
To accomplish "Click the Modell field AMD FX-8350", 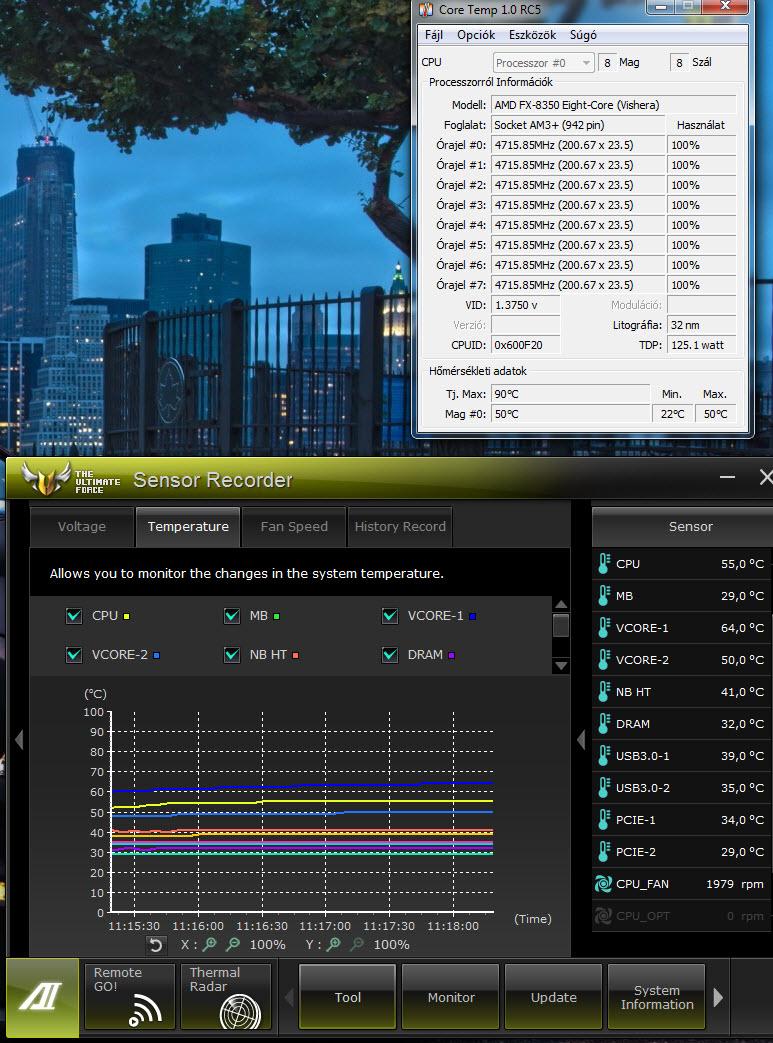I will coord(613,105).
